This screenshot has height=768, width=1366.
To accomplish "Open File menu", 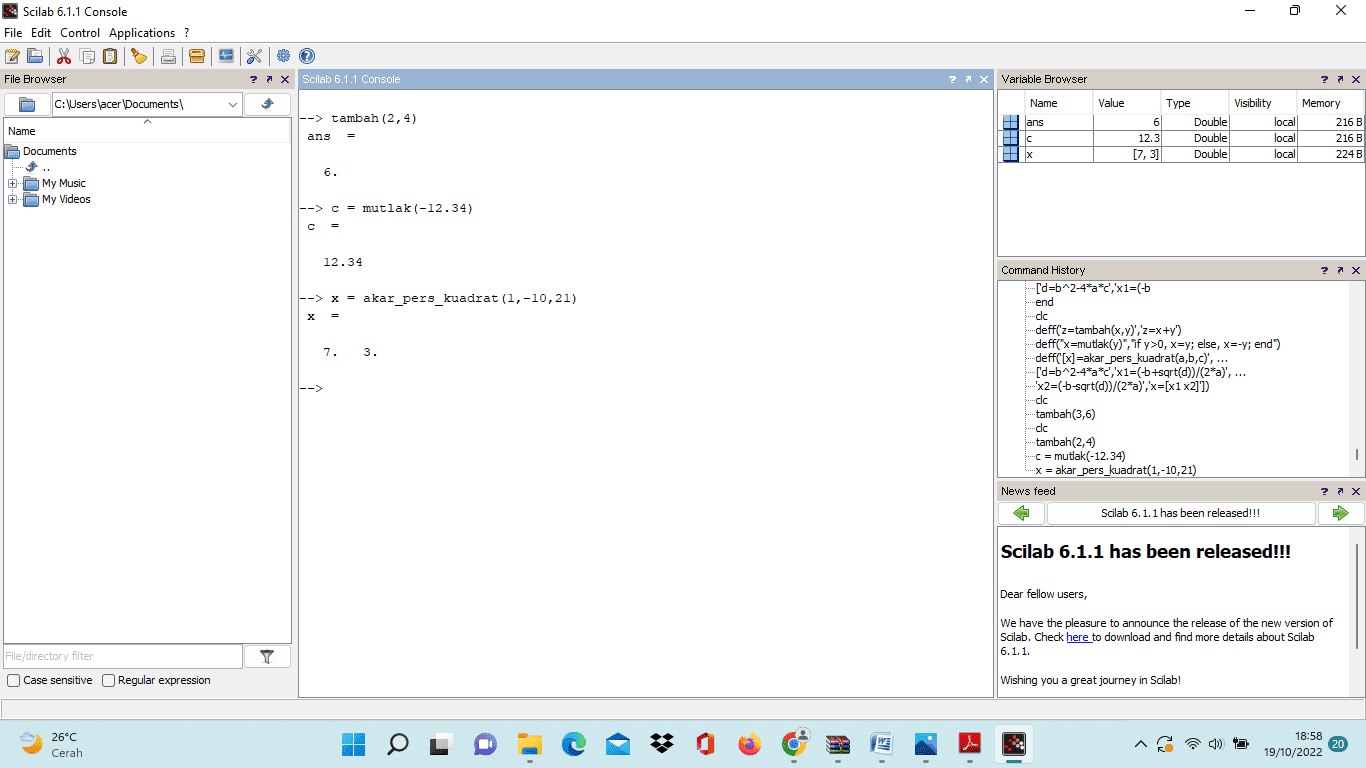I will pyautogui.click(x=13, y=33).
